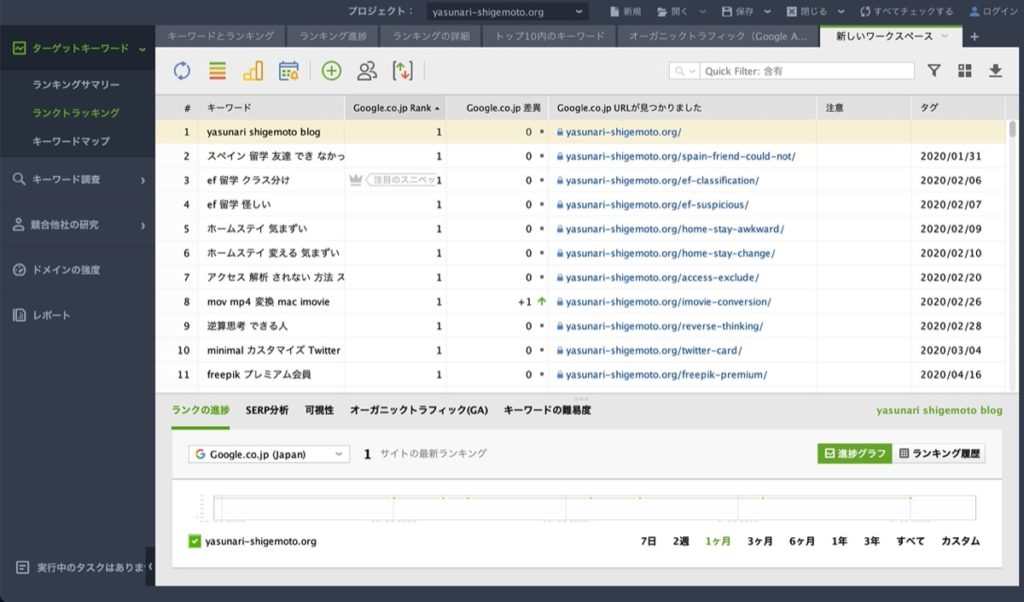Click the reports document icon

click(x=19, y=315)
